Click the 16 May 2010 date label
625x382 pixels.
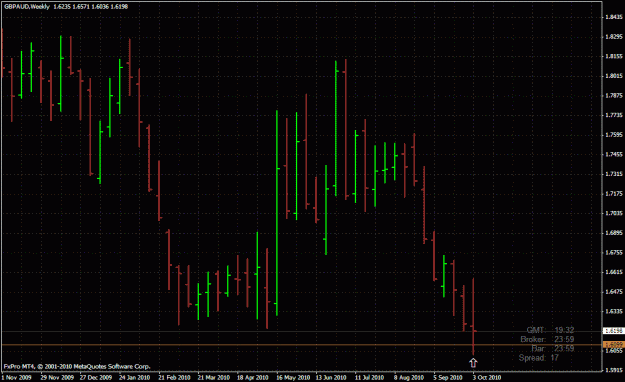[293, 377]
